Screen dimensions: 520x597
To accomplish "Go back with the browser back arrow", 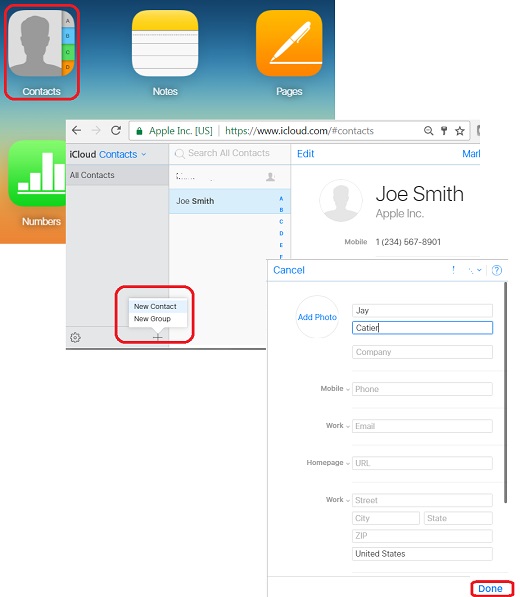I will (77, 131).
